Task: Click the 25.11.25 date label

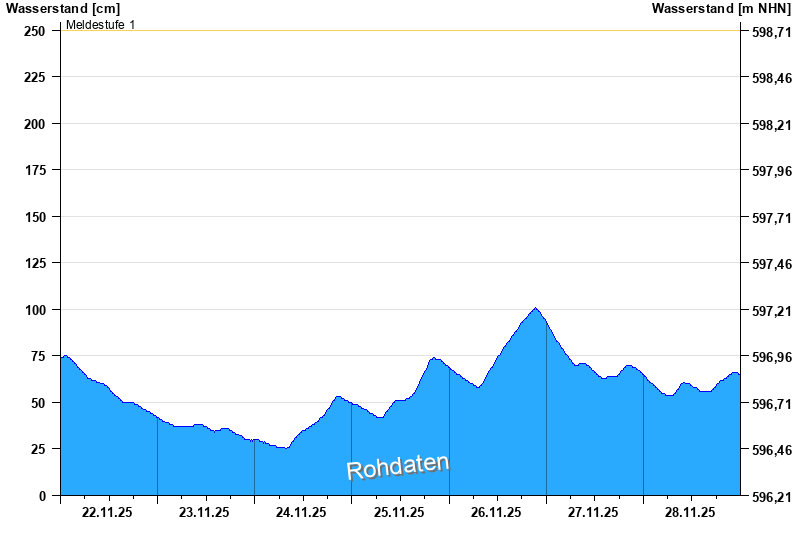Action: [x=399, y=512]
